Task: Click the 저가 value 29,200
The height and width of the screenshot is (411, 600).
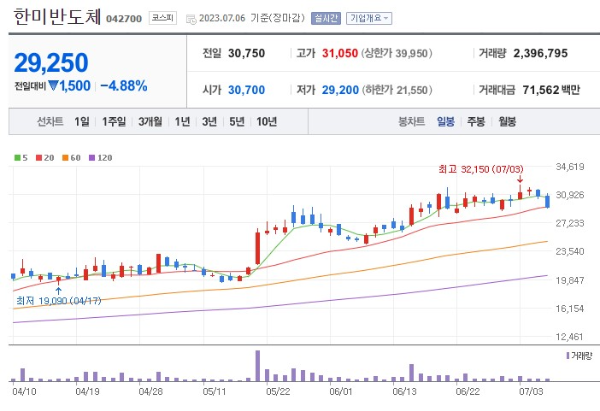Action: pyautogui.click(x=340, y=90)
